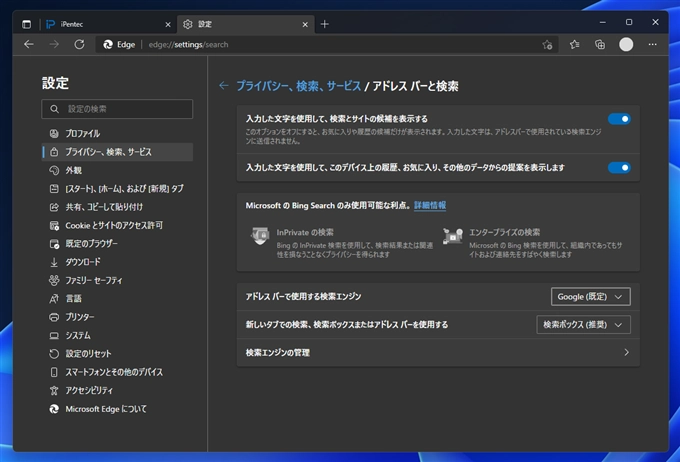Switch to the 設定 tab

pyautogui.click(x=245, y=24)
